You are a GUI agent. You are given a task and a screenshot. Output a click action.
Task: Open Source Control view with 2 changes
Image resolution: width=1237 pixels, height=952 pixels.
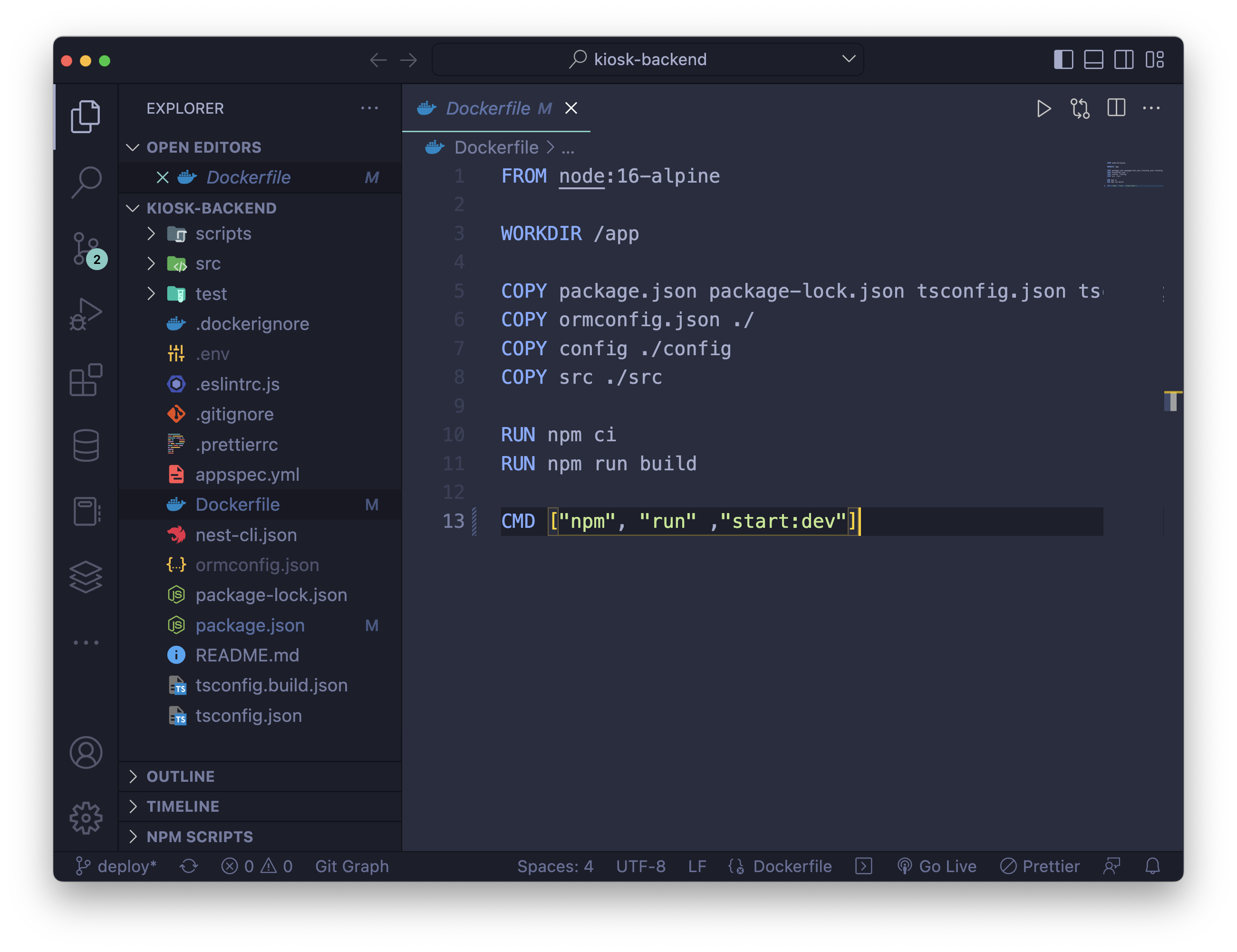tap(88, 250)
